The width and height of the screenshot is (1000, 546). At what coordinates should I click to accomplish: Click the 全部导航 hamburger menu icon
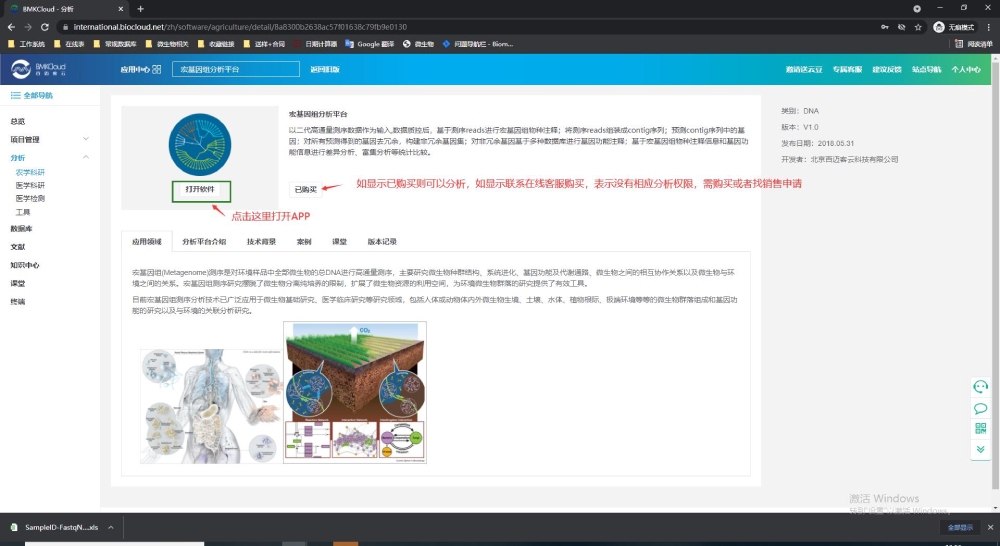pos(15,95)
